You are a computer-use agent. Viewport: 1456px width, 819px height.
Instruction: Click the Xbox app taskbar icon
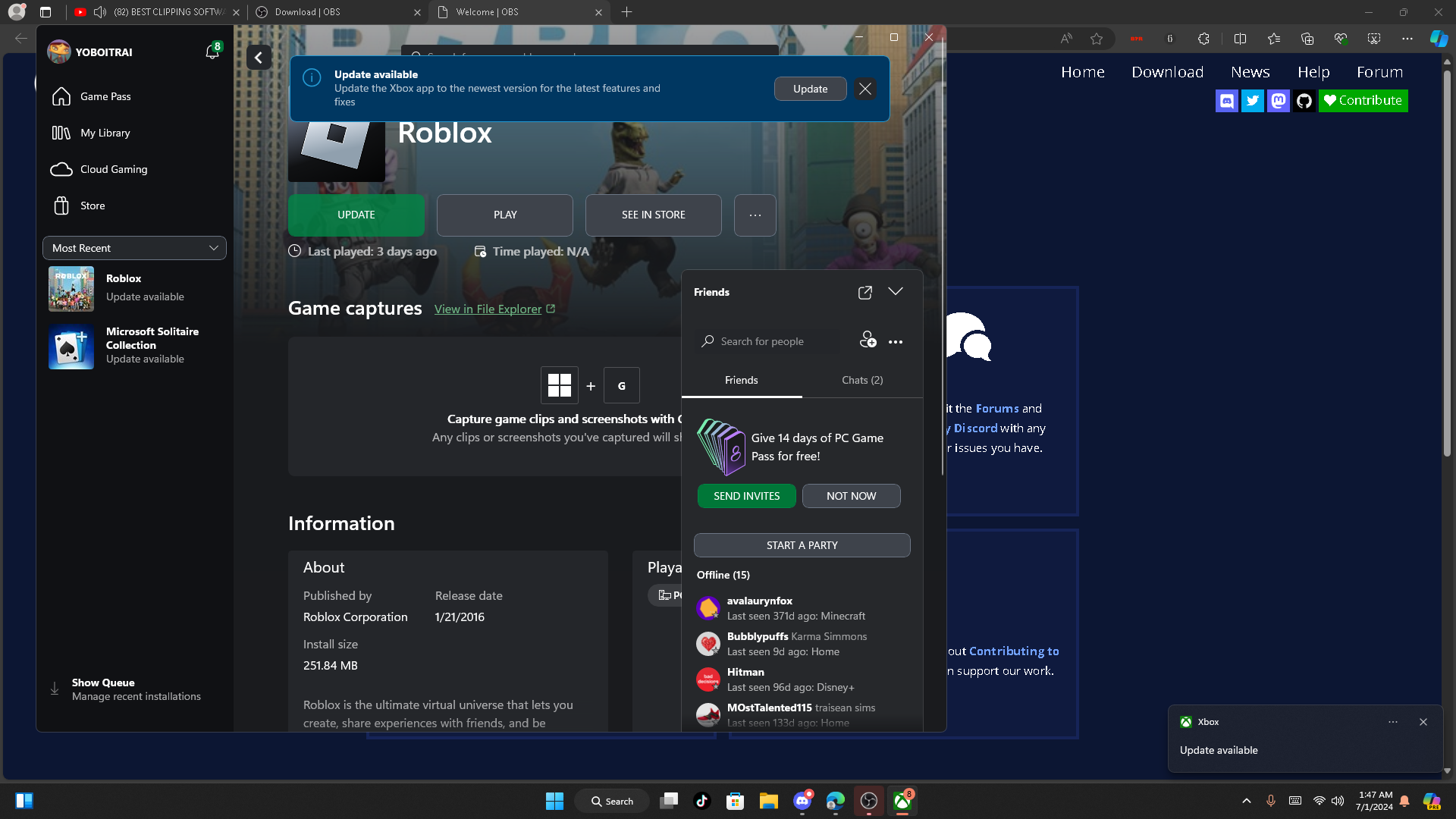(902, 801)
